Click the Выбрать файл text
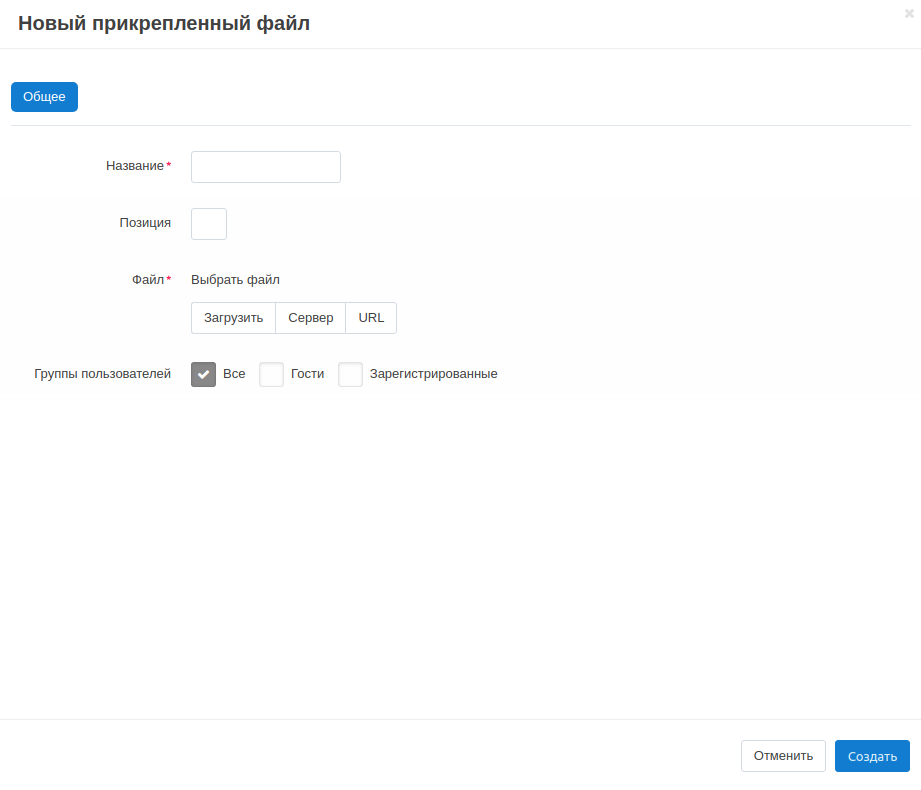 pyautogui.click(x=235, y=280)
